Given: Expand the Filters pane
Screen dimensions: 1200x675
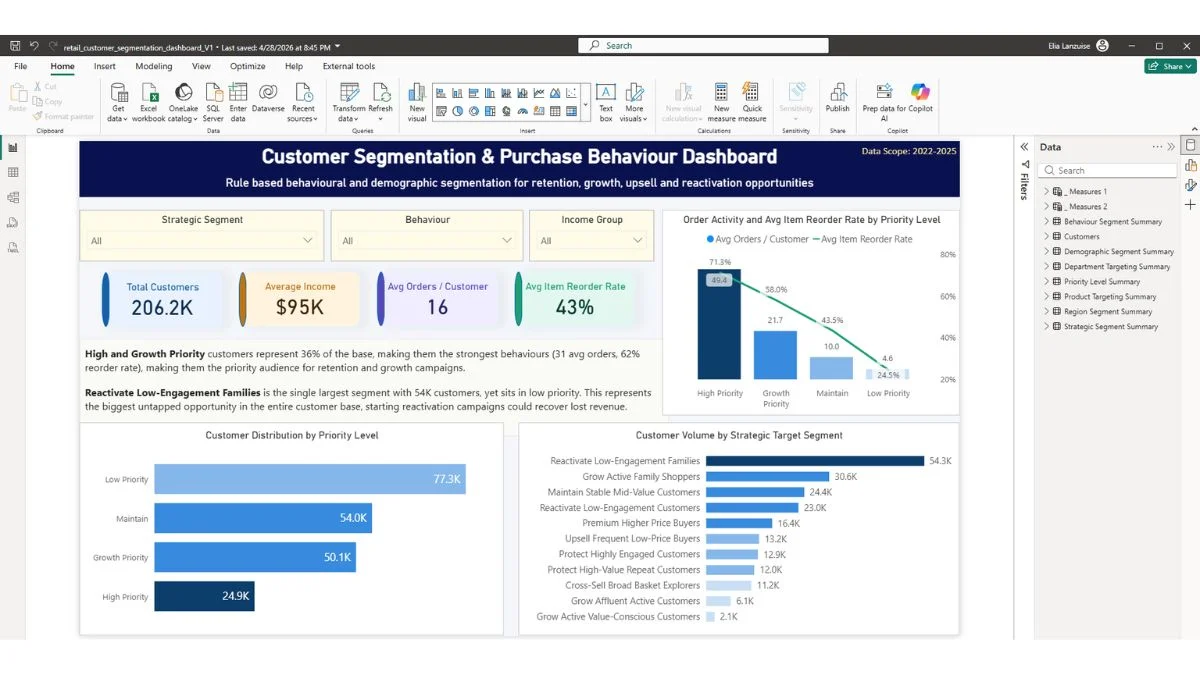Looking at the screenshot, I should tap(1024, 147).
